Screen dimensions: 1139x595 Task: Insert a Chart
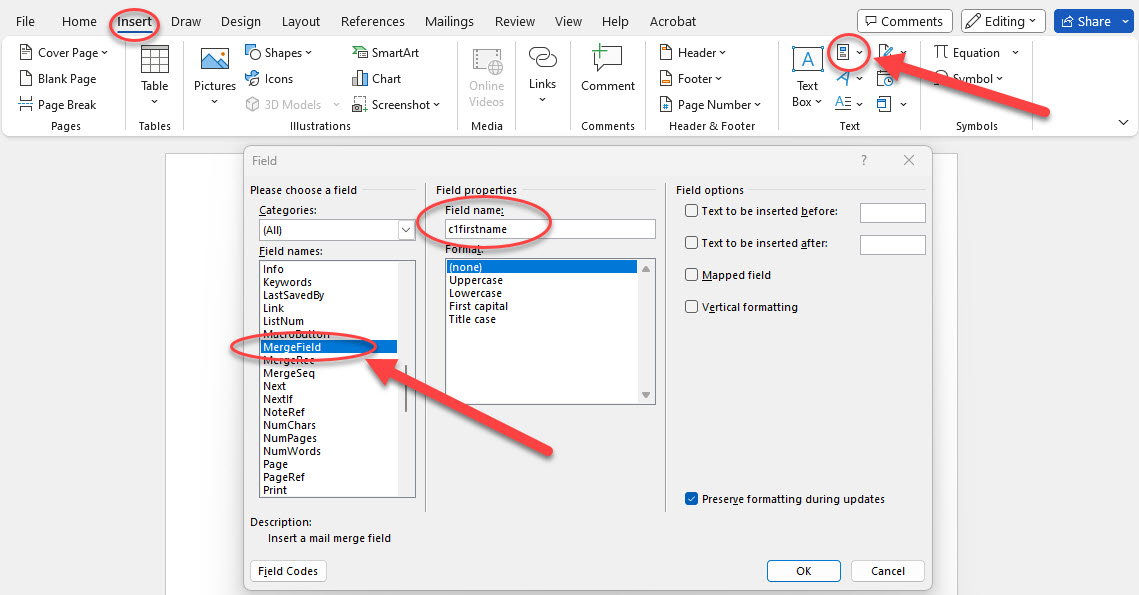(x=376, y=78)
